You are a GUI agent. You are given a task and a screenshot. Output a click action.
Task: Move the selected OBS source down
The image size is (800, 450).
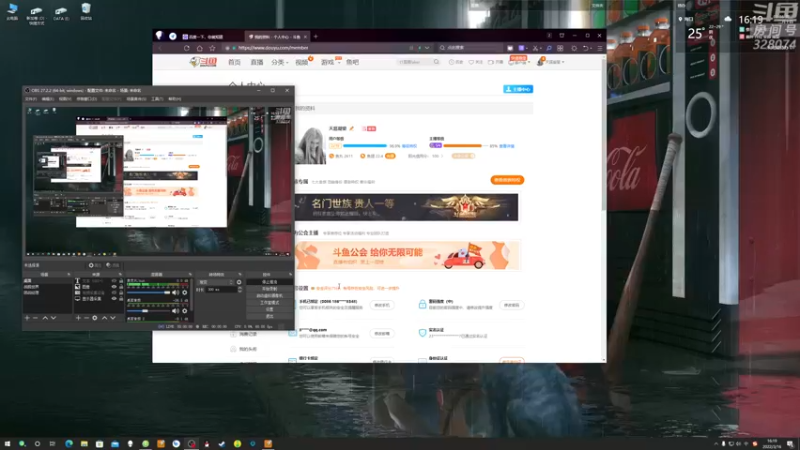(x=113, y=318)
